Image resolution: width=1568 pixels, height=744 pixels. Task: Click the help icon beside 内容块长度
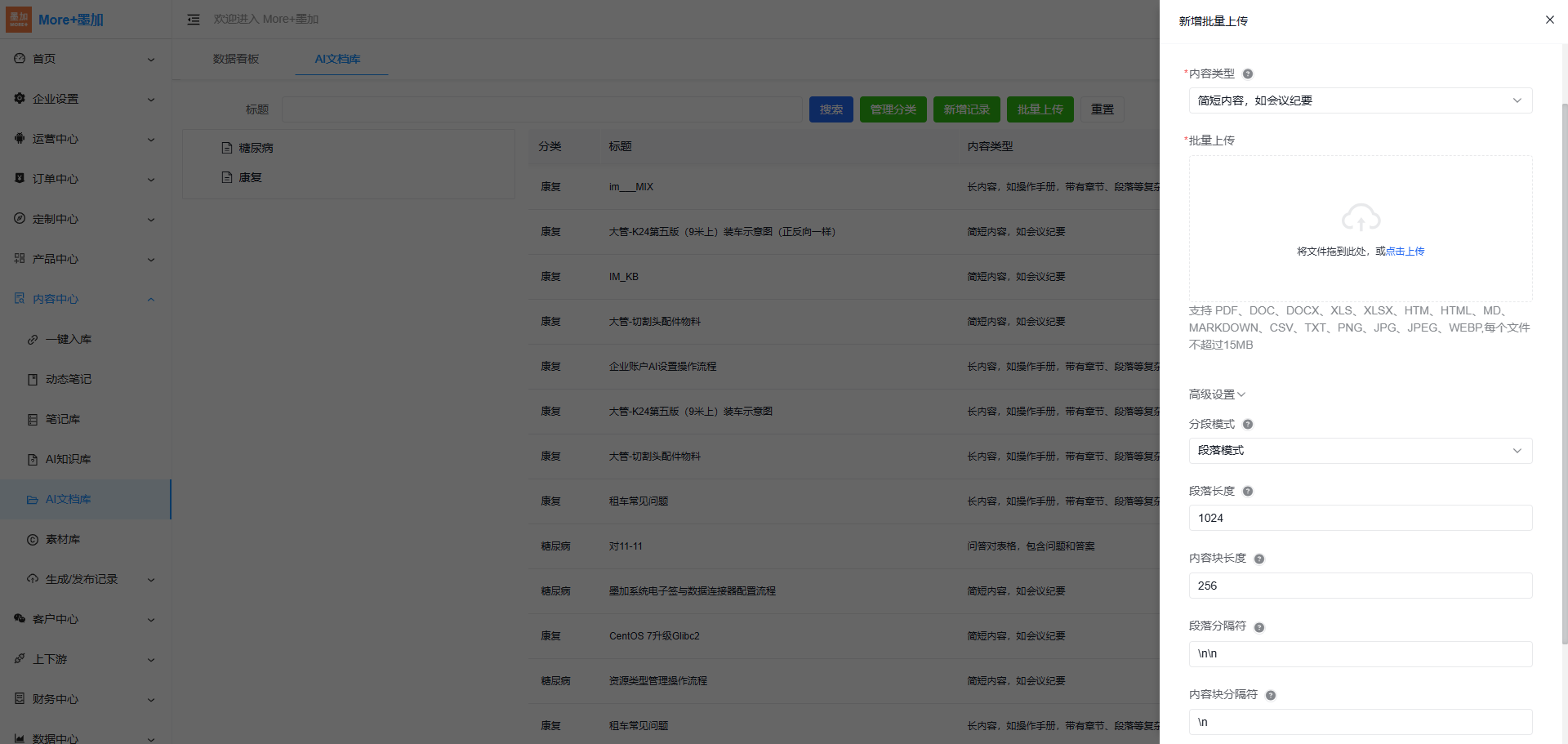(x=1259, y=559)
